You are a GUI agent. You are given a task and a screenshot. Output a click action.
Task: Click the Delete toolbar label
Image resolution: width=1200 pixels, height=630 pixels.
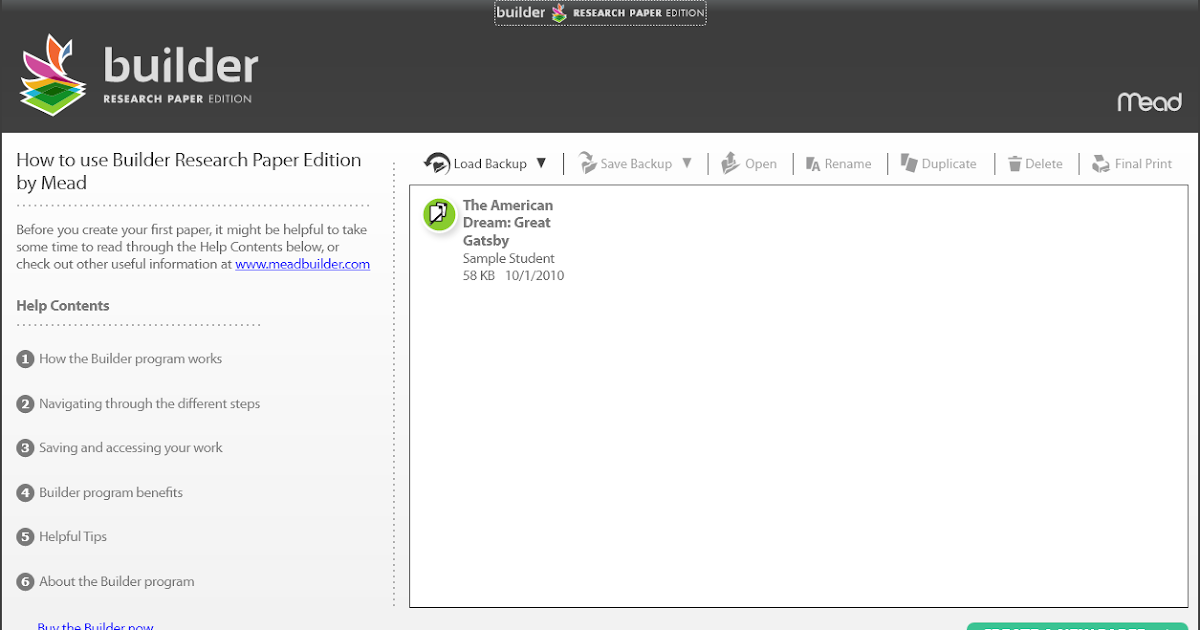coord(1044,164)
